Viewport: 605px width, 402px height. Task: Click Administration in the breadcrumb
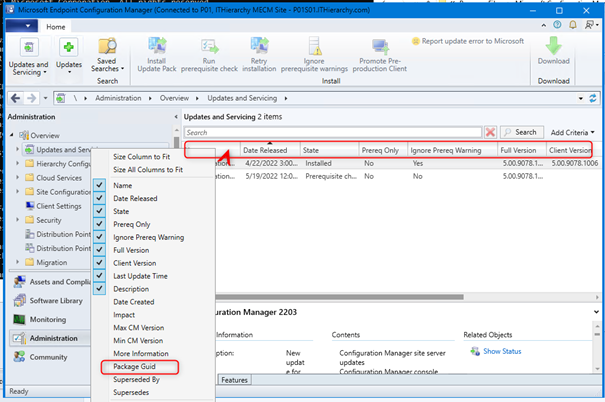coord(118,98)
